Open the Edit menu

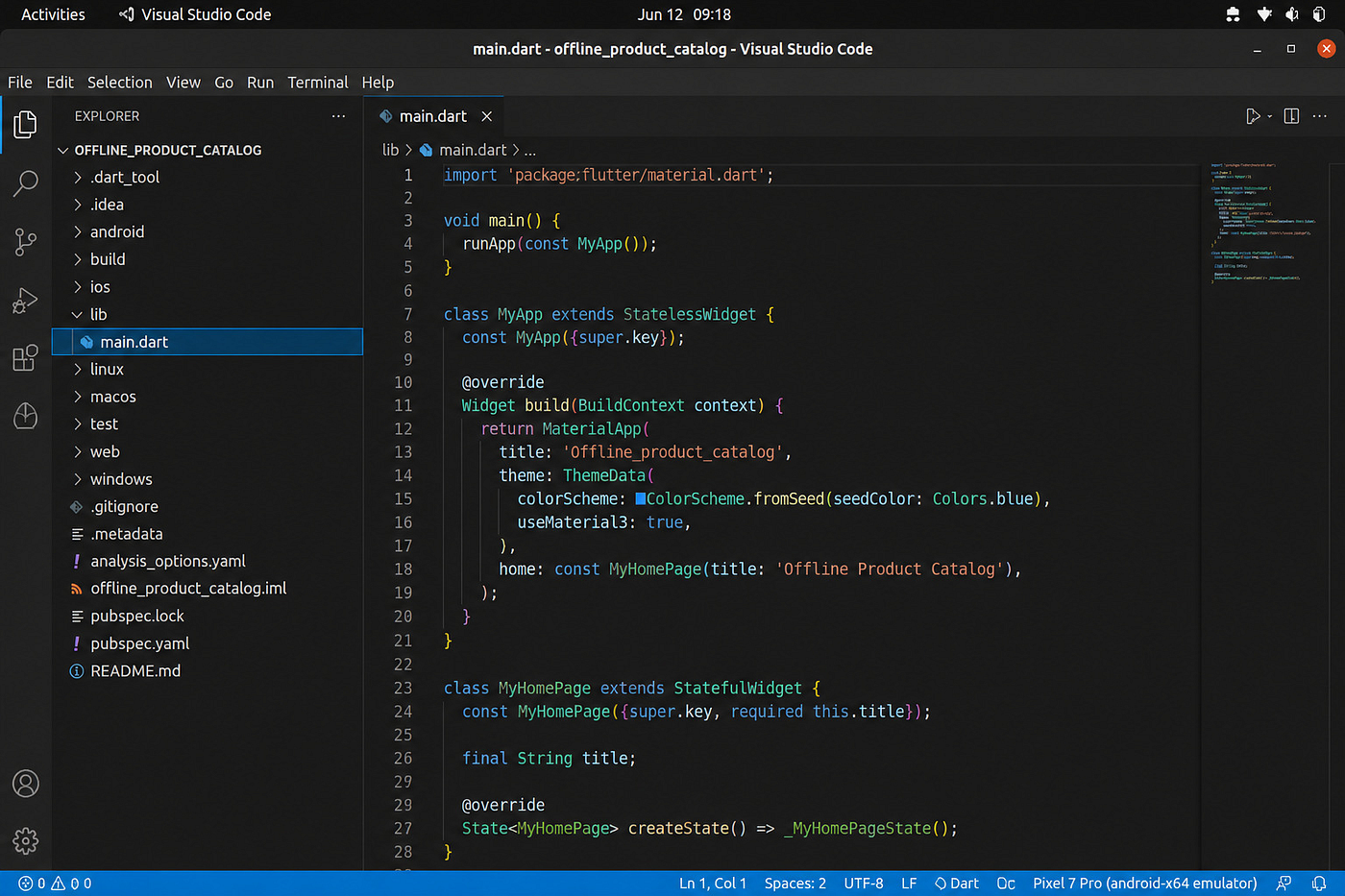point(60,83)
